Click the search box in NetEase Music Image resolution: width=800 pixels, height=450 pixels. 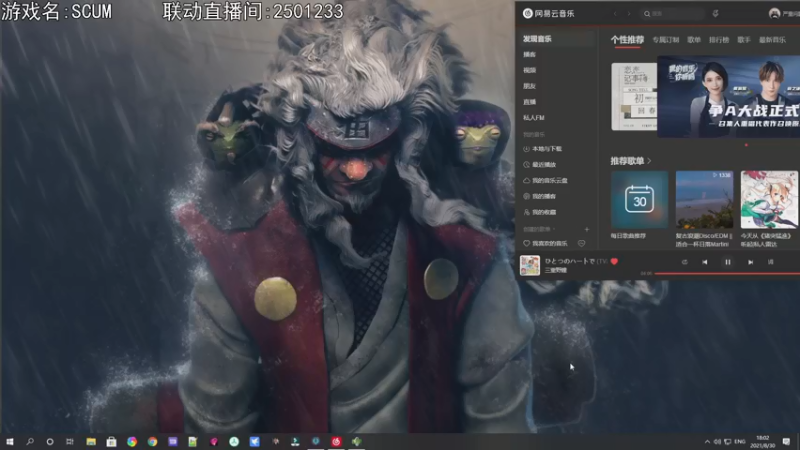tap(672, 14)
